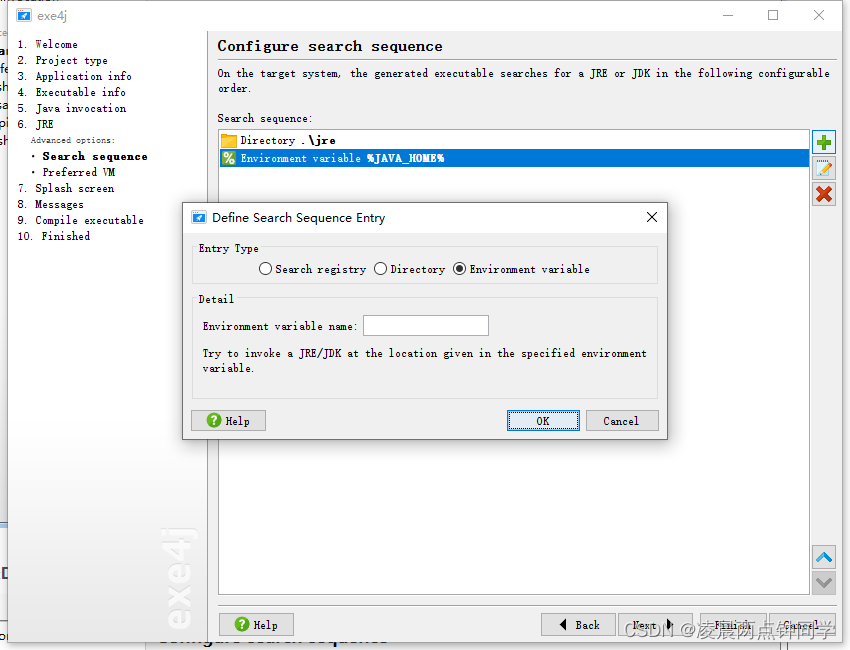Select the Search registry radio button
850x650 pixels.
tap(265, 269)
